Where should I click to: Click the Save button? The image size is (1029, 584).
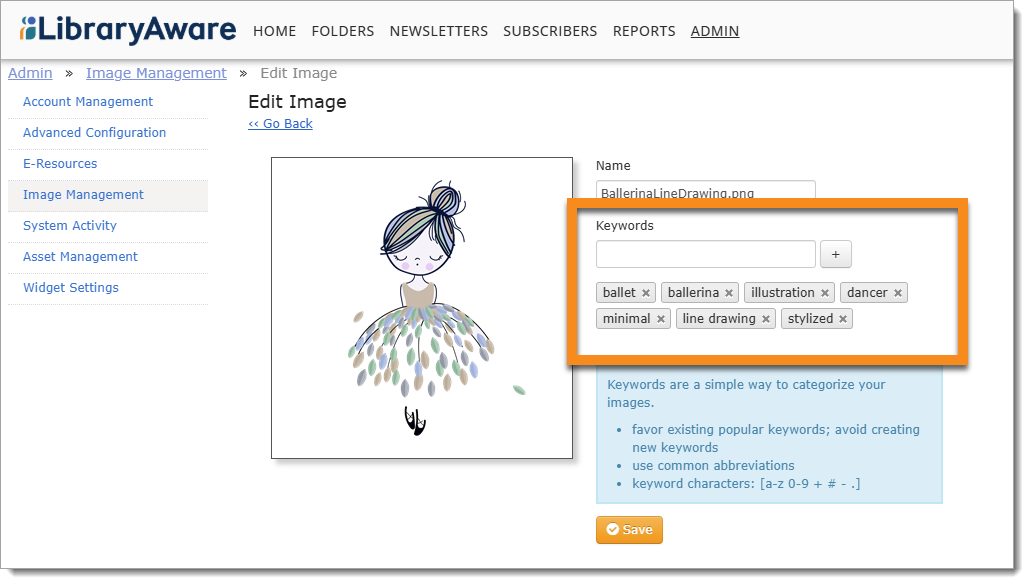point(629,530)
